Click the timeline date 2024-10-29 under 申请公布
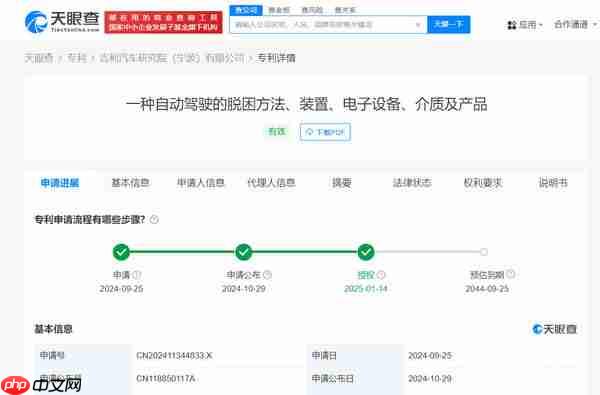This screenshot has height=395, width=600. pyautogui.click(x=244, y=289)
